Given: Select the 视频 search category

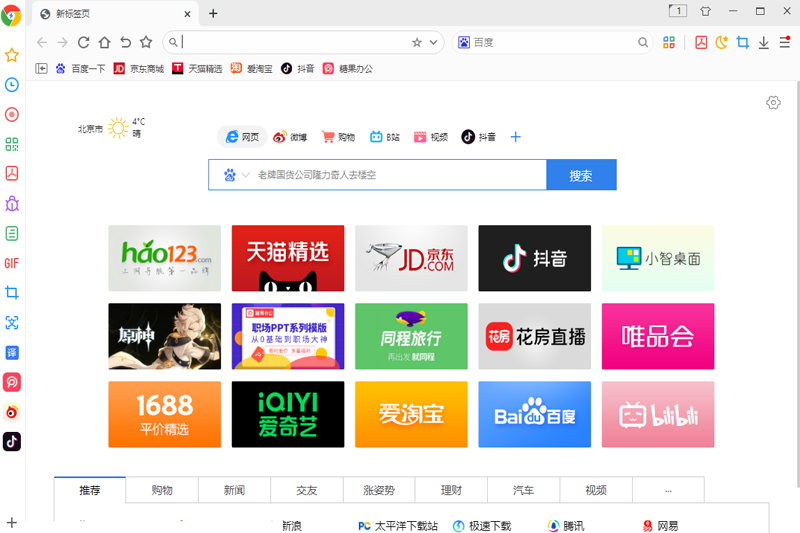Looking at the screenshot, I should pos(431,137).
